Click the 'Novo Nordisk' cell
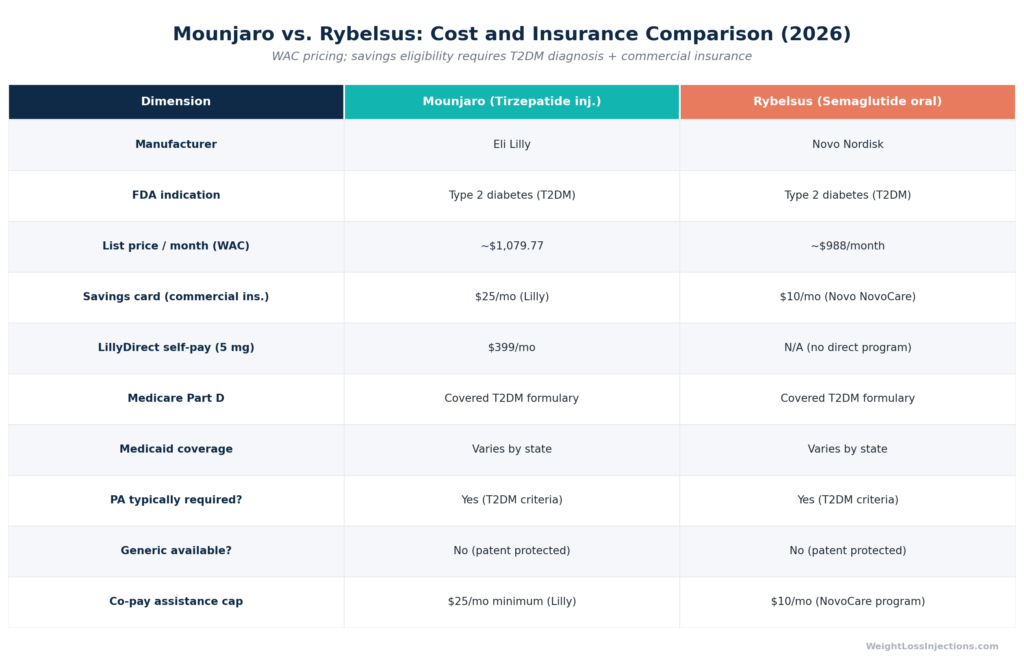Image resolution: width=1024 pixels, height=659 pixels. pyautogui.click(x=848, y=144)
